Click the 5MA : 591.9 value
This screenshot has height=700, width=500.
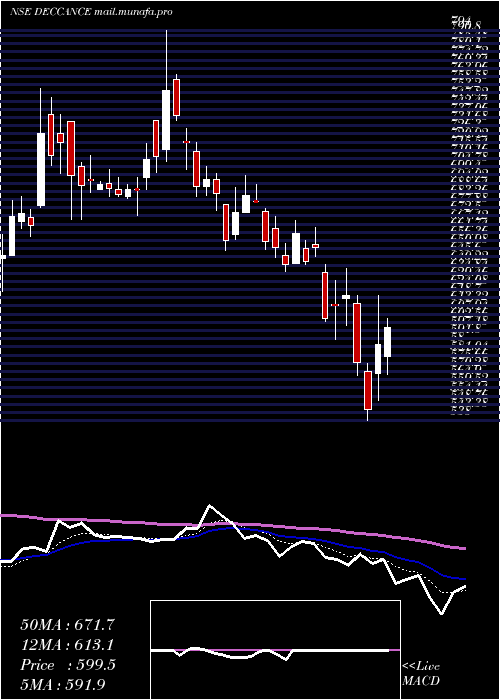pos(63,685)
